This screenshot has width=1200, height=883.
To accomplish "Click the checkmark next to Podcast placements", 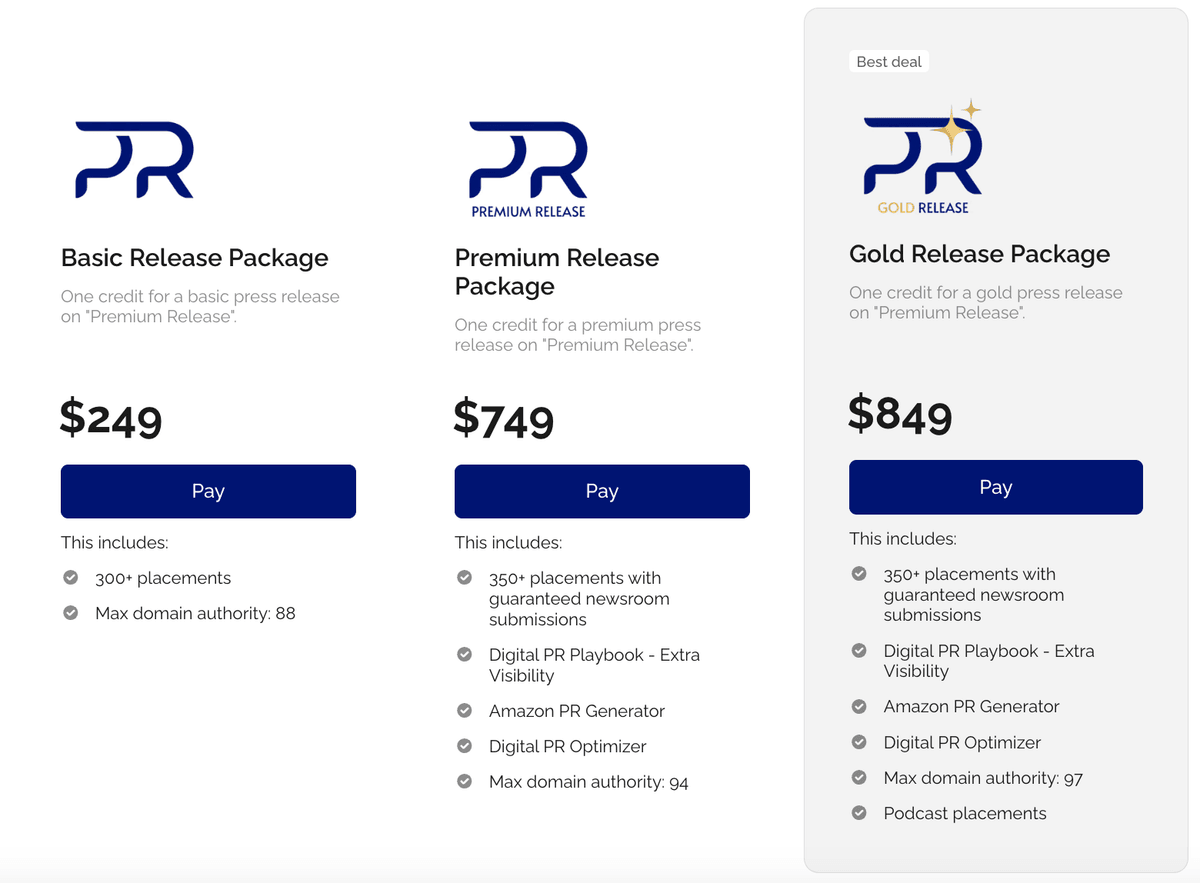I will (859, 813).
